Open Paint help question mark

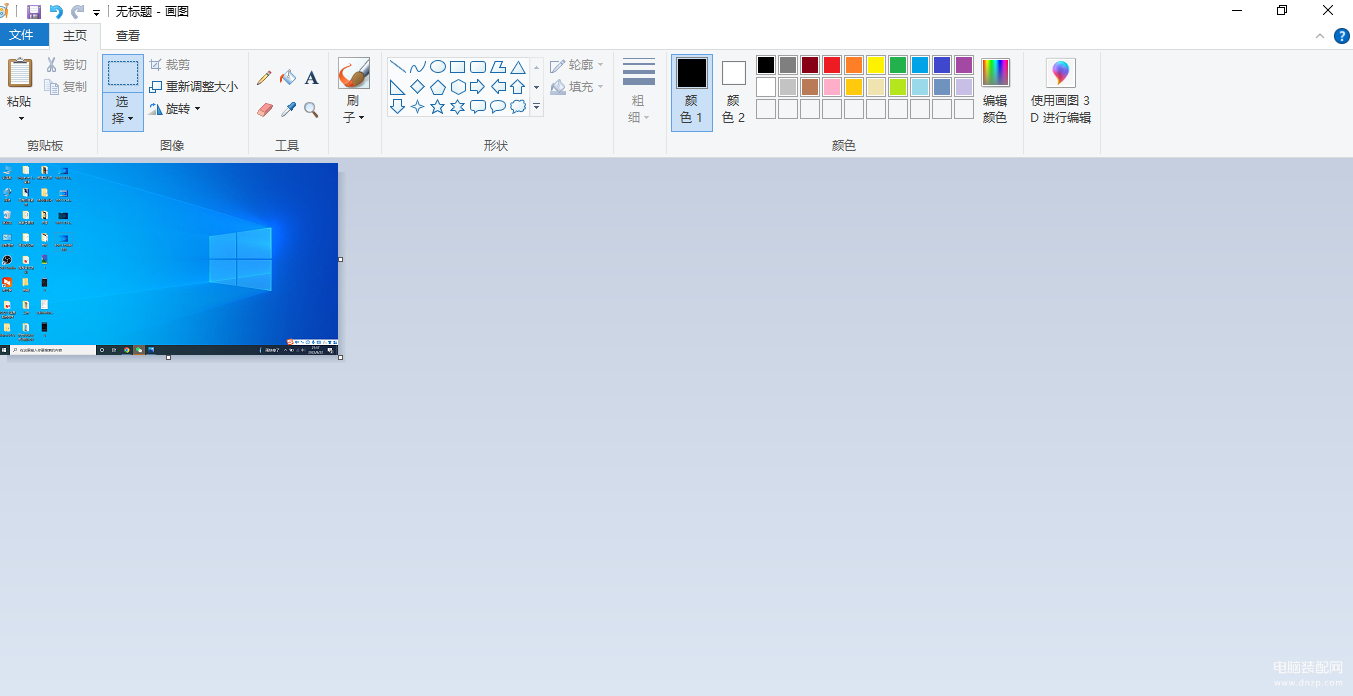click(x=1342, y=36)
